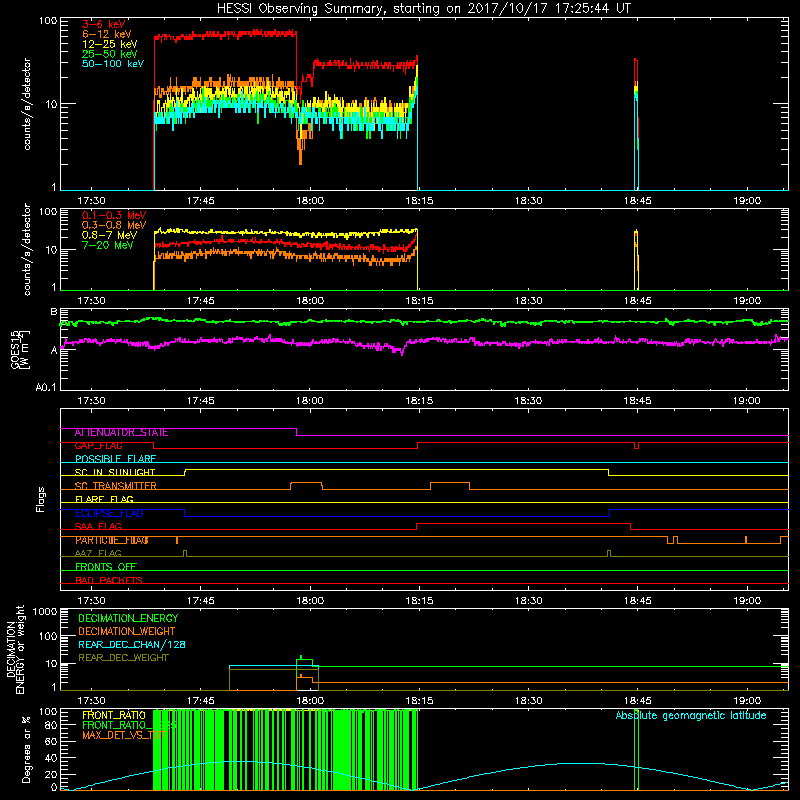This screenshot has width=800, height=800.
Task: Click the 0.1-0.3 MeV legend entry
Action: [x=114, y=215]
